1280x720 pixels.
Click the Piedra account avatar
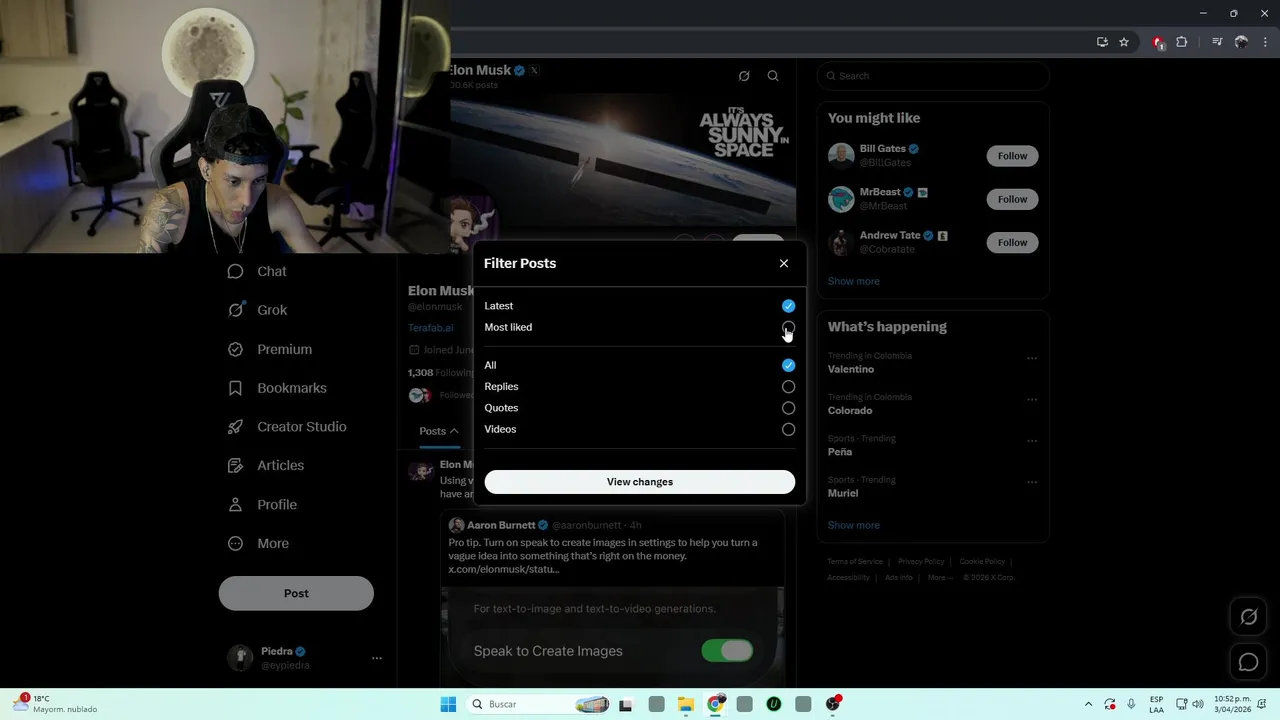point(240,657)
